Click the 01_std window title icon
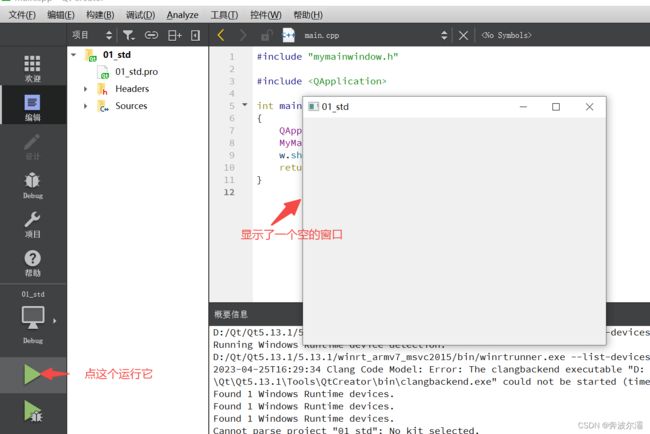650x434 pixels. pyautogui.click(x=313, y=107)
